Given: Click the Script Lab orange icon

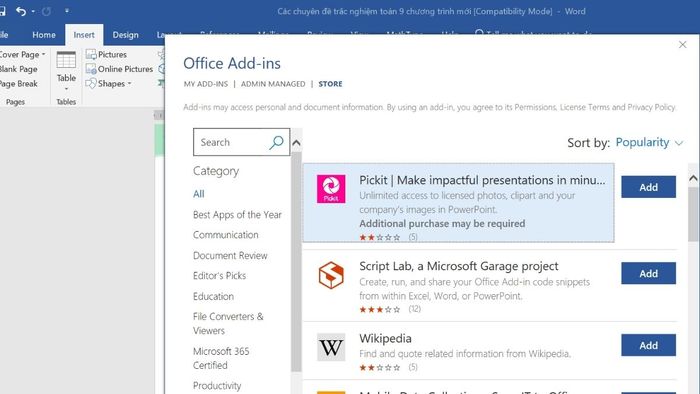Looking at the screenshot, I should tap(331, 275).
